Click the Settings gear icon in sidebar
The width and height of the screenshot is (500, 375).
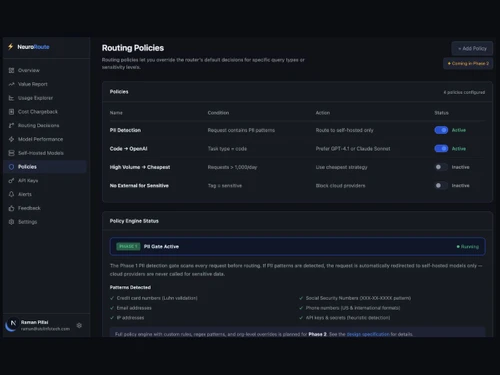[11, 222]
